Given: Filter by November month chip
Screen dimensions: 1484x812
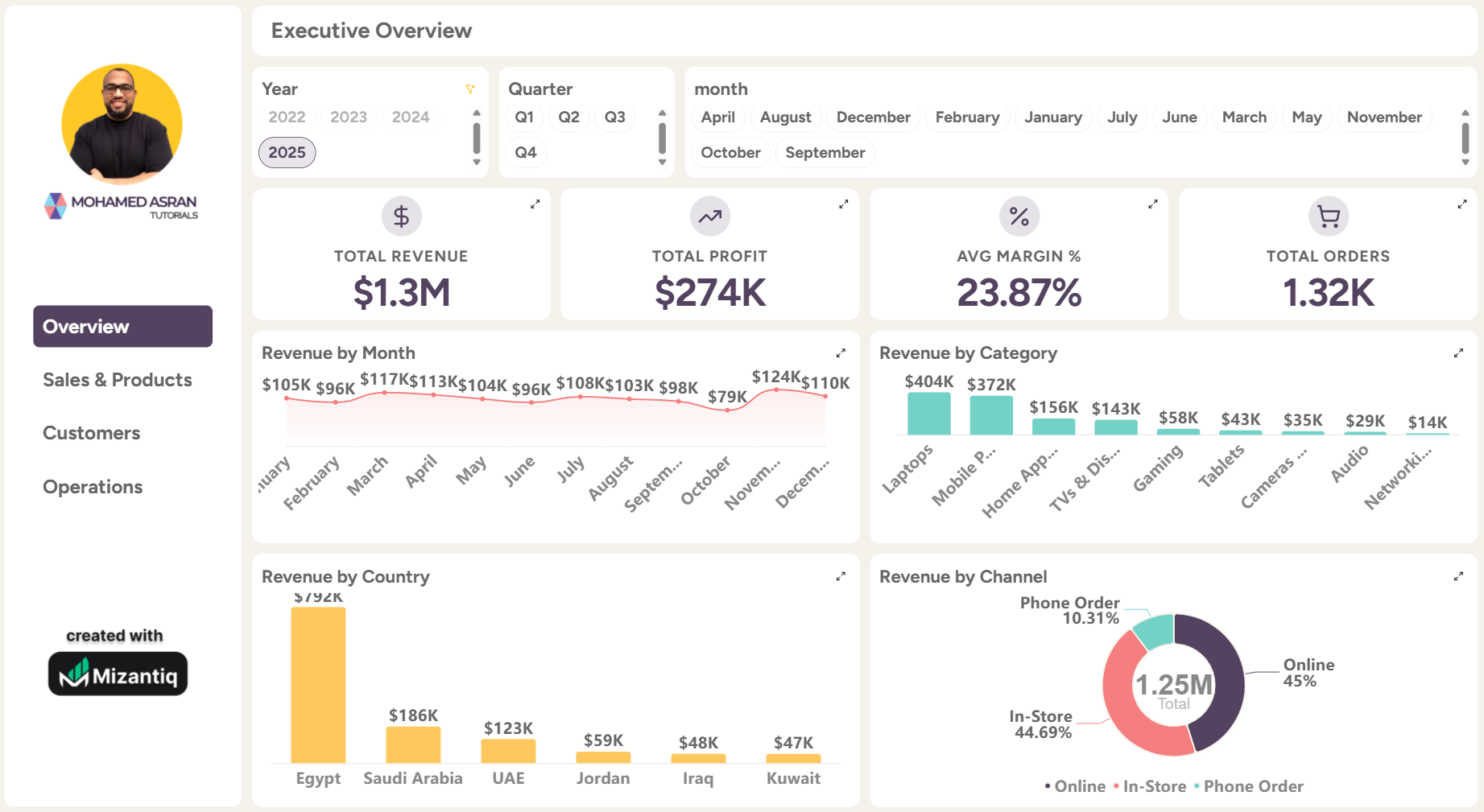Looking at the screenshot, I should (1384, 117).
